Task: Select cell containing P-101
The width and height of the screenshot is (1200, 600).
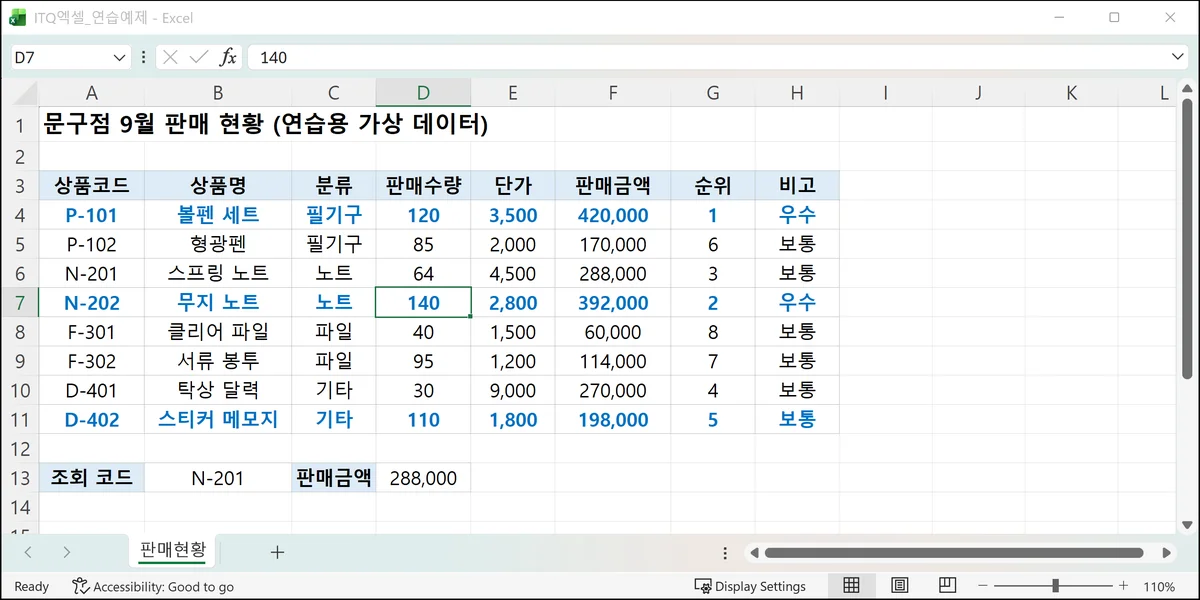Action: 91,215
